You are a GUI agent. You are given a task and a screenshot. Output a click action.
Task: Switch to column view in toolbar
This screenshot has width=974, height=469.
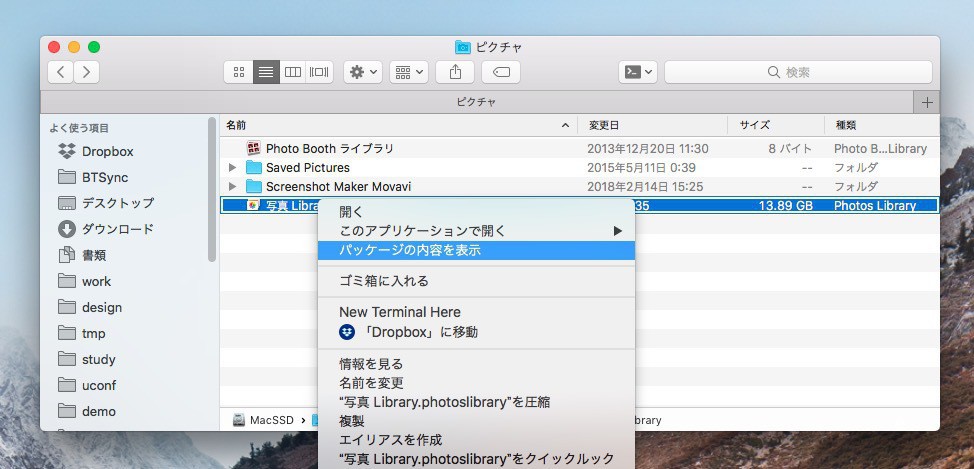[293, 72]
